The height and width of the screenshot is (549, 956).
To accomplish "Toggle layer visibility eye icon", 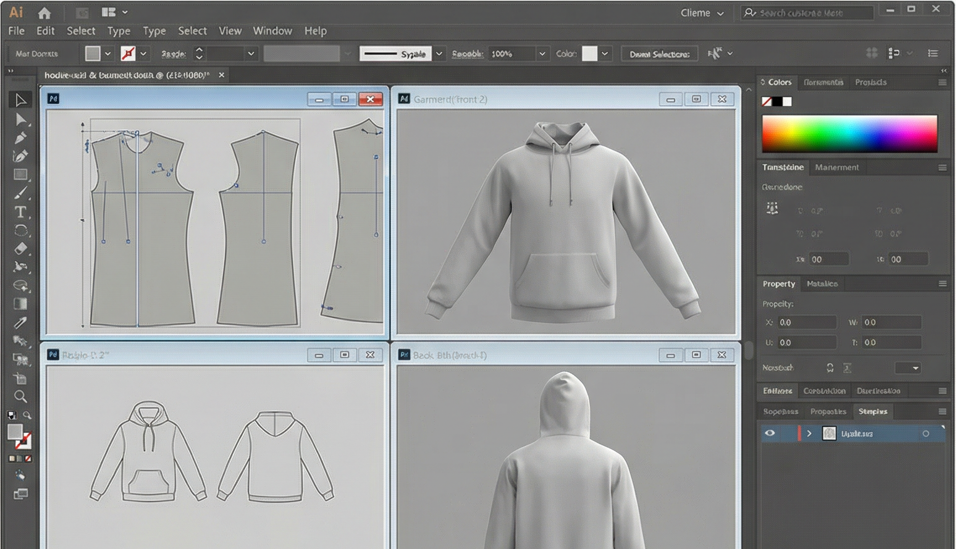I will point(770,434).
